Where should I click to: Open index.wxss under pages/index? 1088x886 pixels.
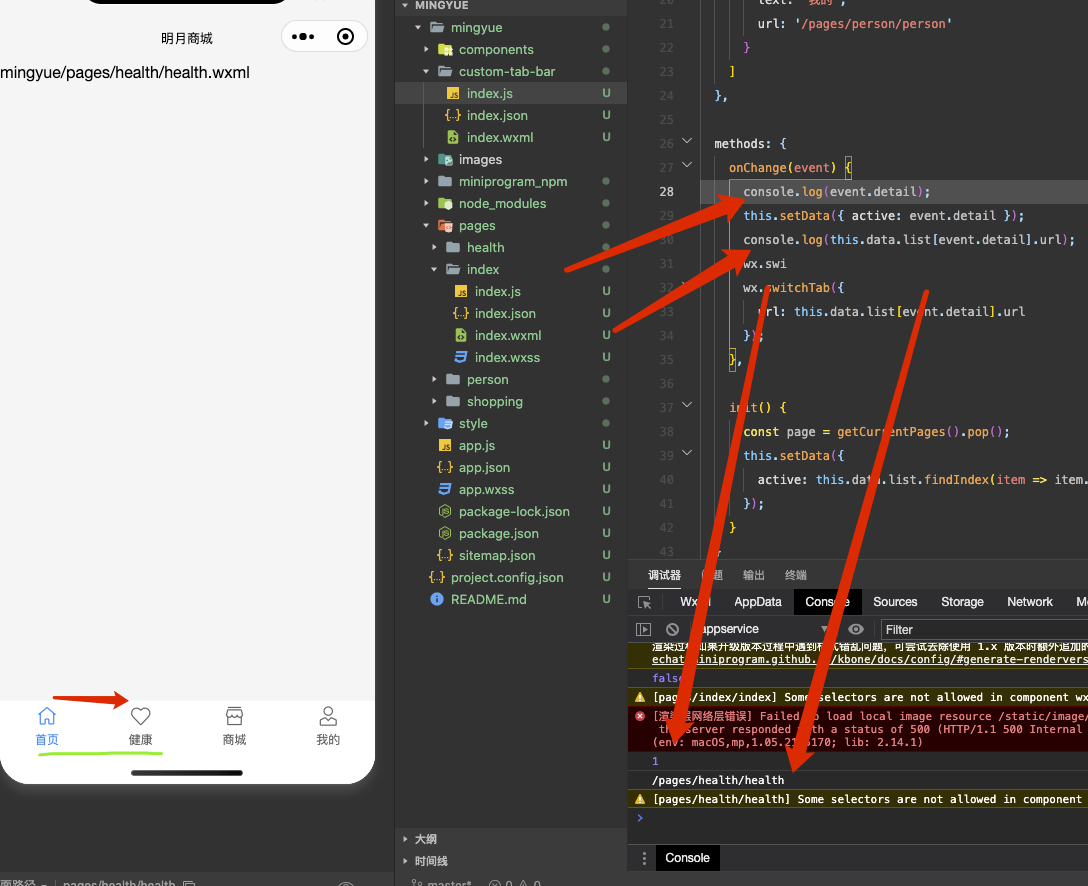coord(507,357)
